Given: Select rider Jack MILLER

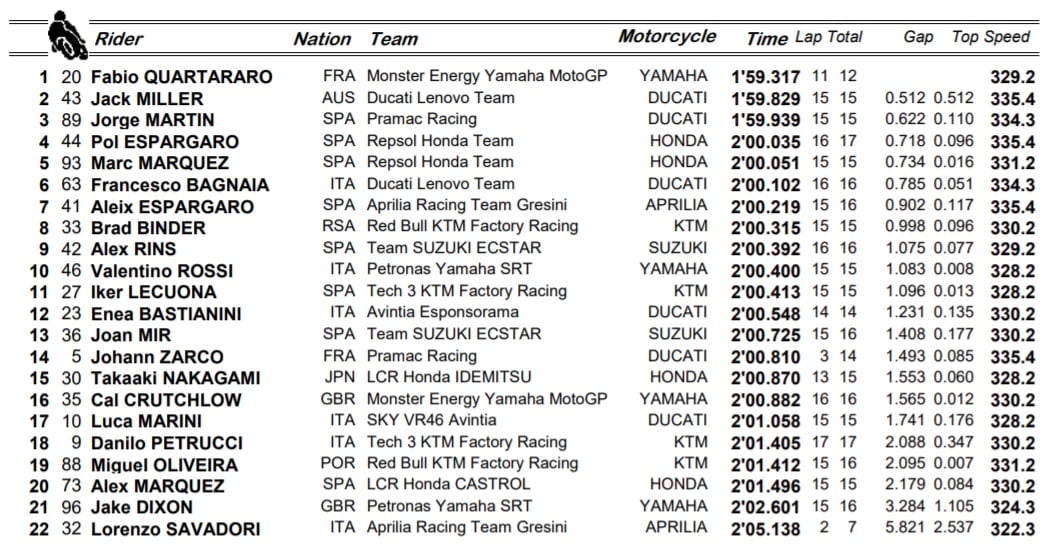Looking at the screenshot, I should 146,98.
